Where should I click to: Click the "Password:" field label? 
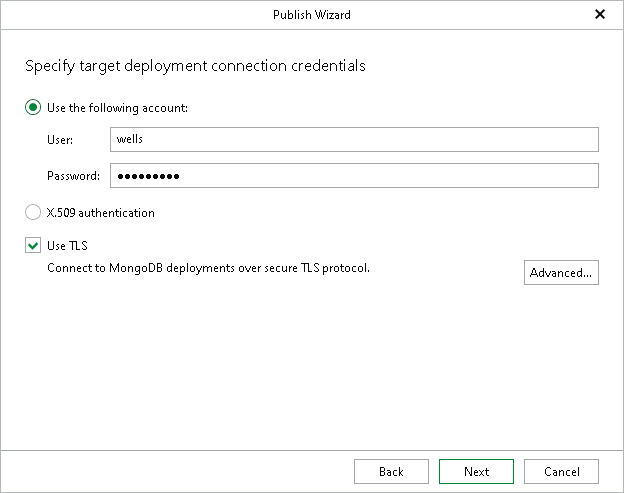73,176
